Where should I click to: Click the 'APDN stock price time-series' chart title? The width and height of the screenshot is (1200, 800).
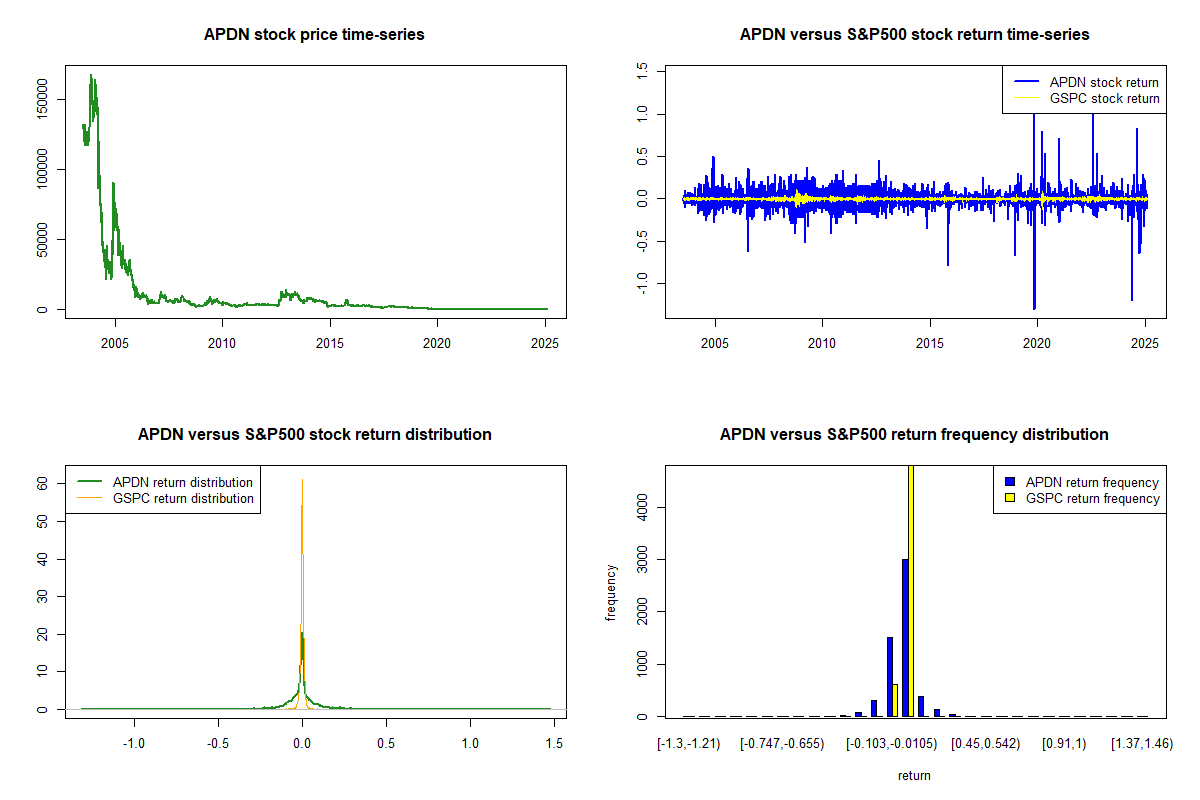[314, 35]
